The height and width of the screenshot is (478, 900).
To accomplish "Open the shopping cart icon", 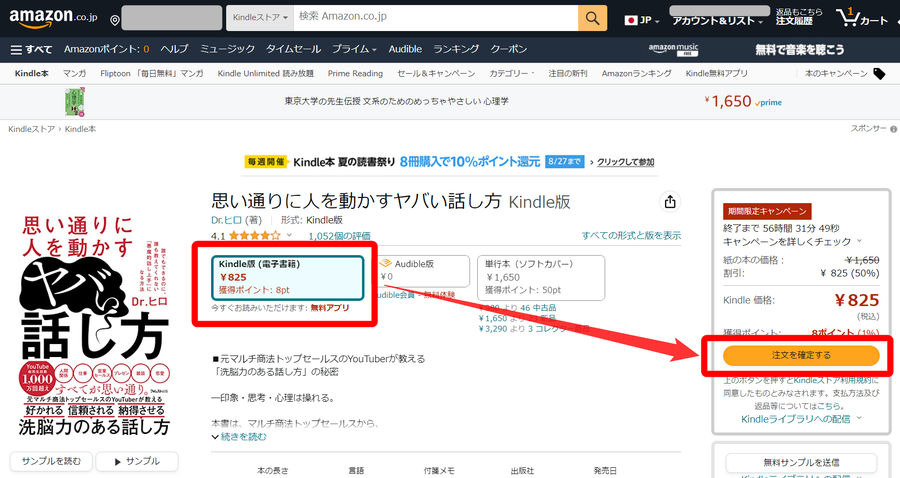I will click(x=862, y=18).
